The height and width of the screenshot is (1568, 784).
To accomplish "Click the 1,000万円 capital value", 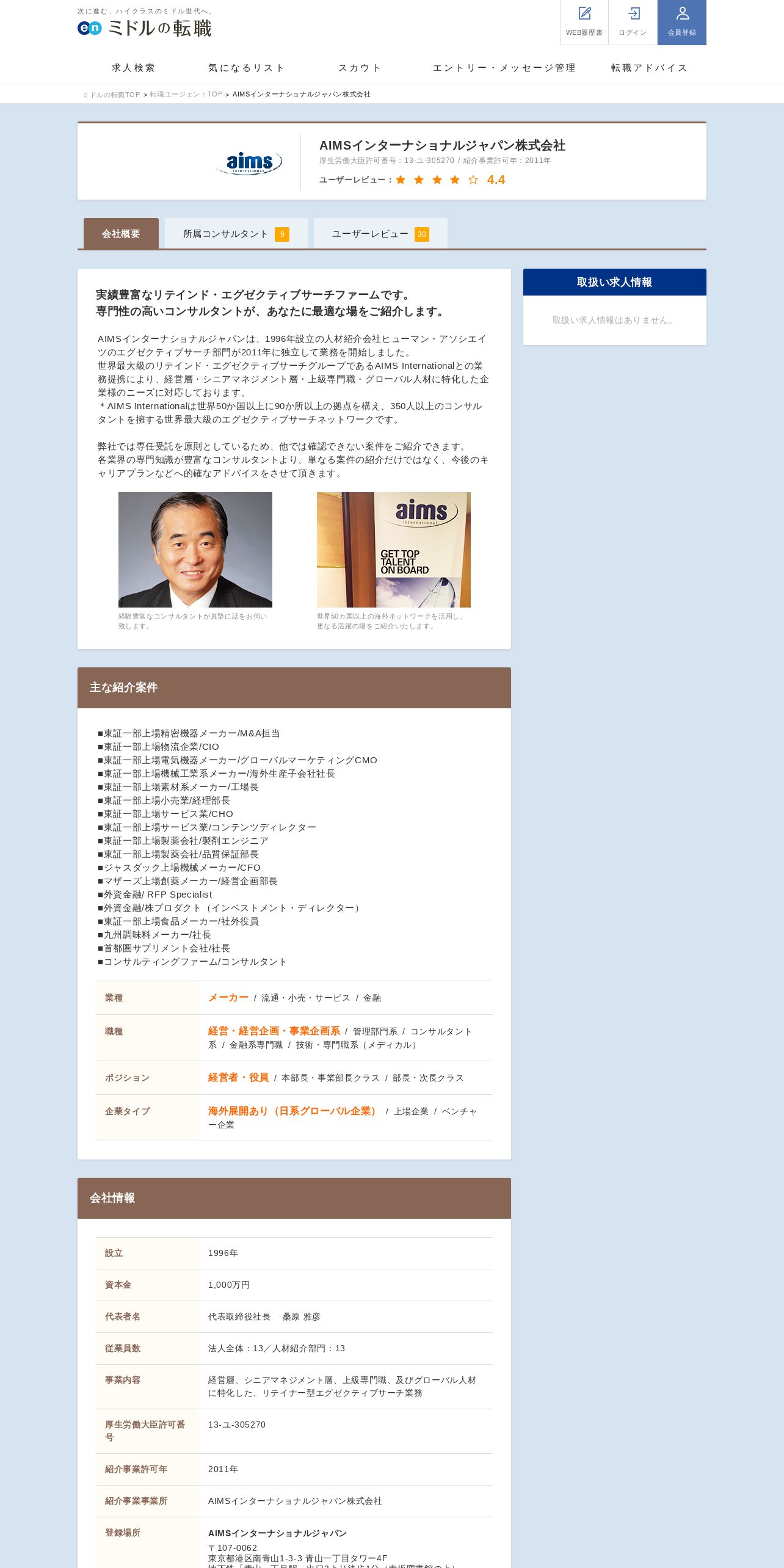I will tap(229, 1285).
